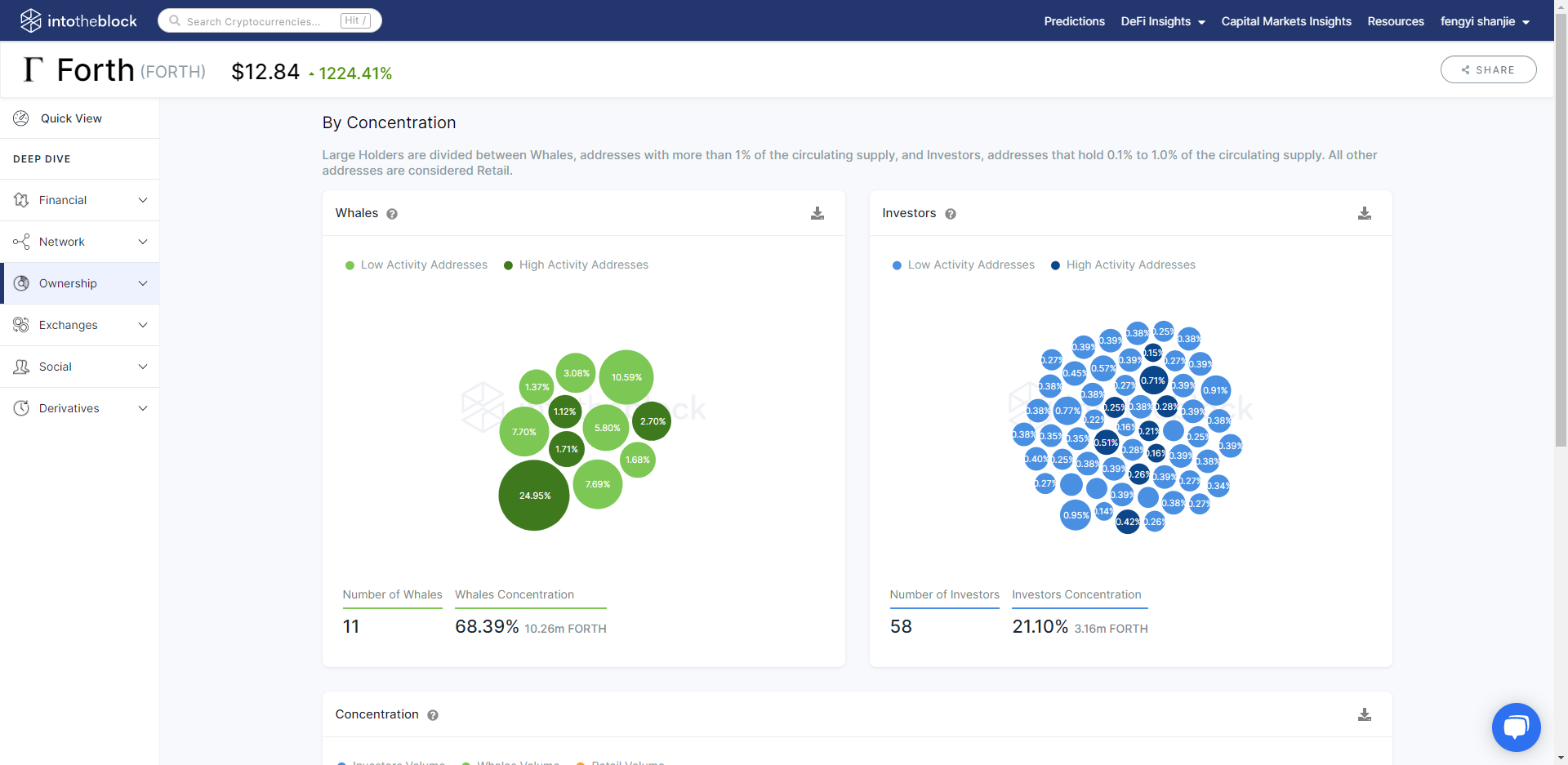Click the 24.95% whale bubble
Image resolution: width=1568 pixels, height=765 pixels.
pos(534,496)
